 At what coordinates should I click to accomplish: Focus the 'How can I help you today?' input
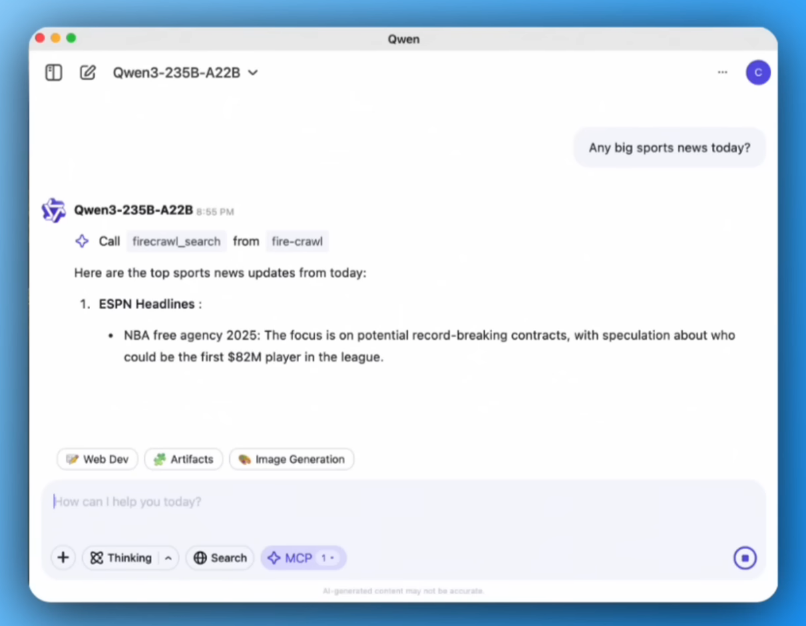coord(404,502)
